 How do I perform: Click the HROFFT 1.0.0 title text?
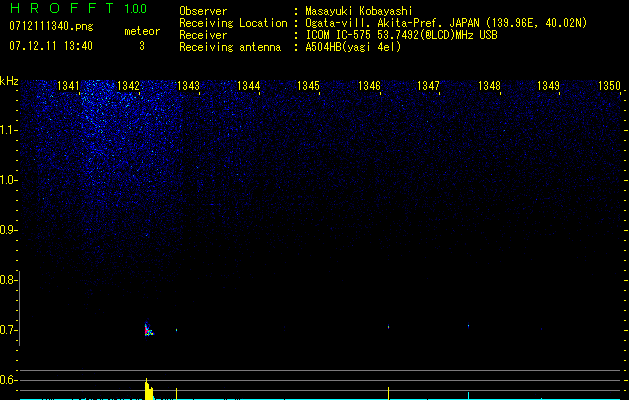[x=78, y=8]
